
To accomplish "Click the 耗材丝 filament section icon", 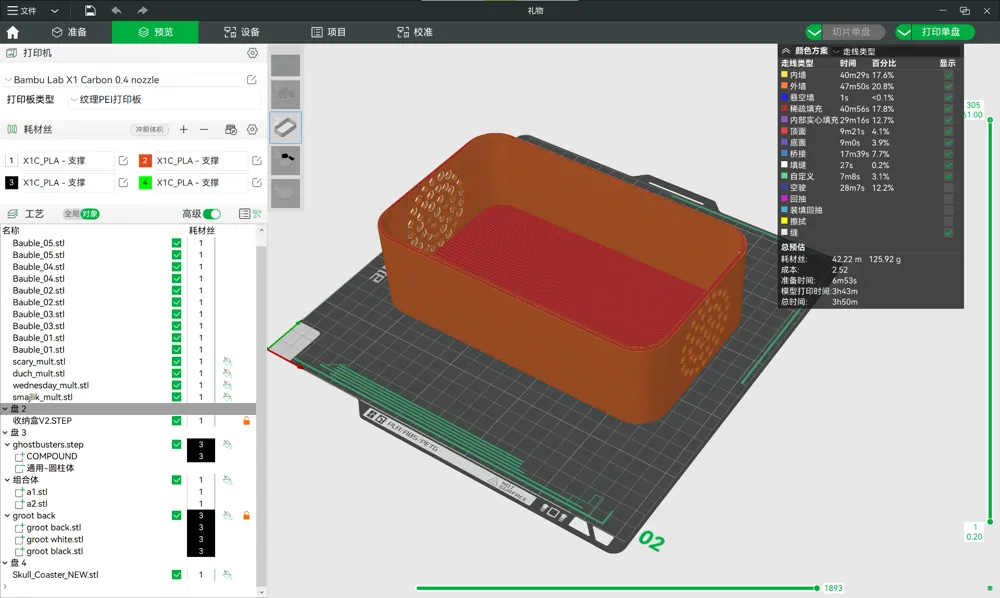I will click(x=11, y=129).
